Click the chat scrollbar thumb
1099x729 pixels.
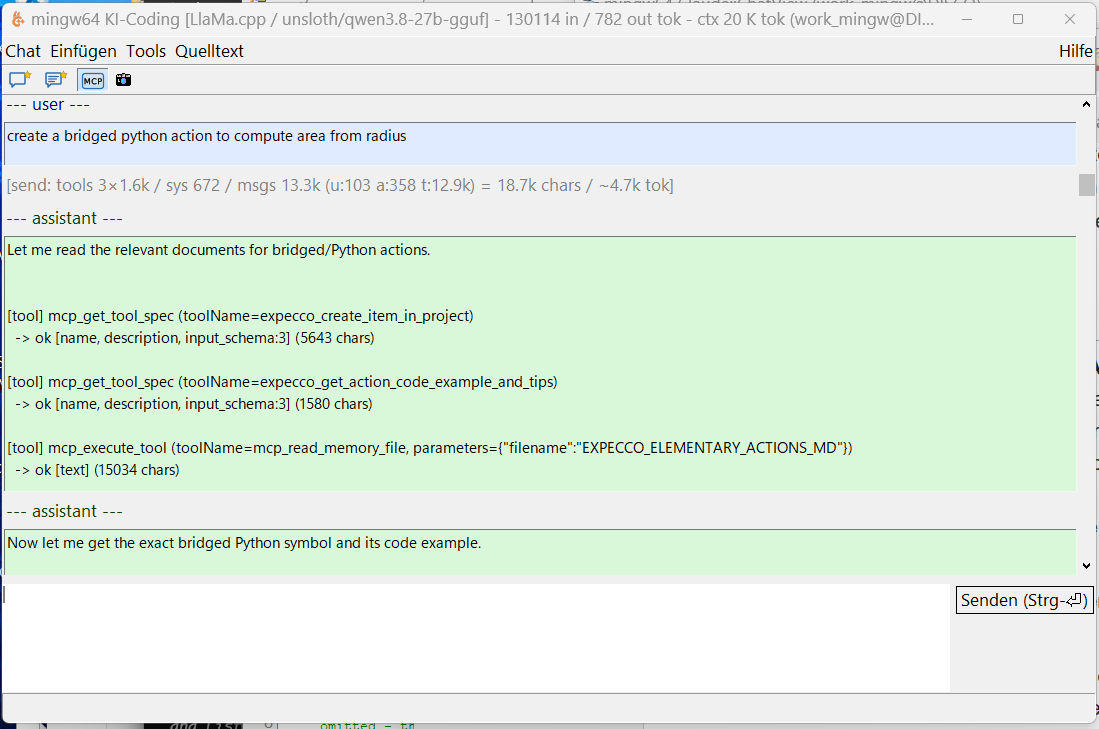tap(1086, 185)
